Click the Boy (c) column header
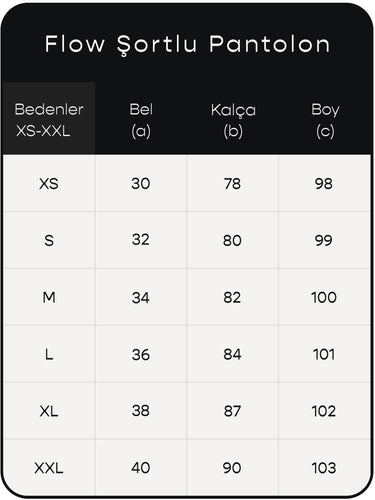The image size is (375, 500). pyautogui.click(x=325, y=120)
